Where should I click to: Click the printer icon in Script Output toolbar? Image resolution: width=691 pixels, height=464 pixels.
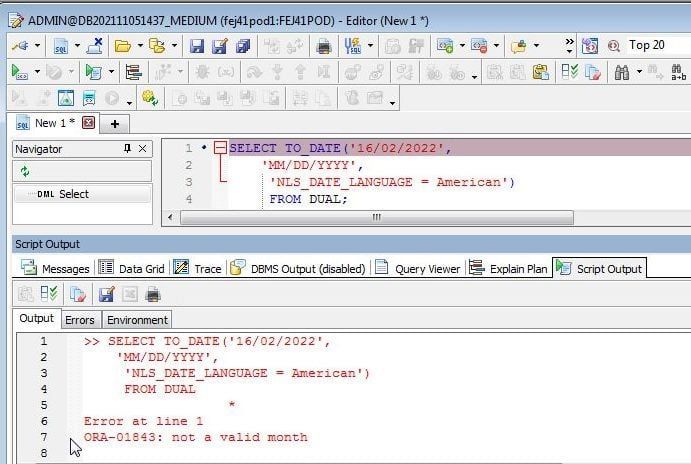(x=153, y=294)
